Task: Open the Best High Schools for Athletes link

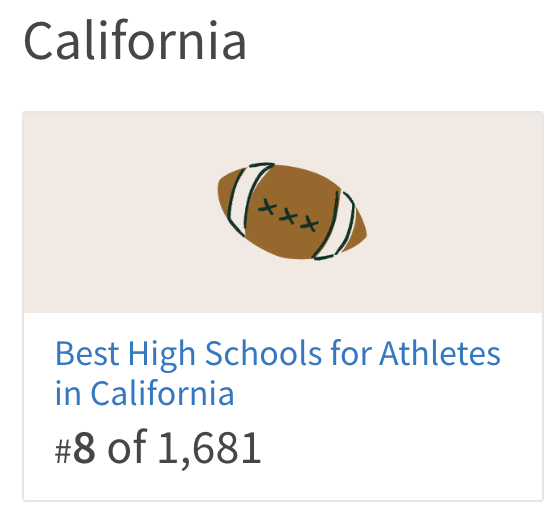Action: coord(278,373)
